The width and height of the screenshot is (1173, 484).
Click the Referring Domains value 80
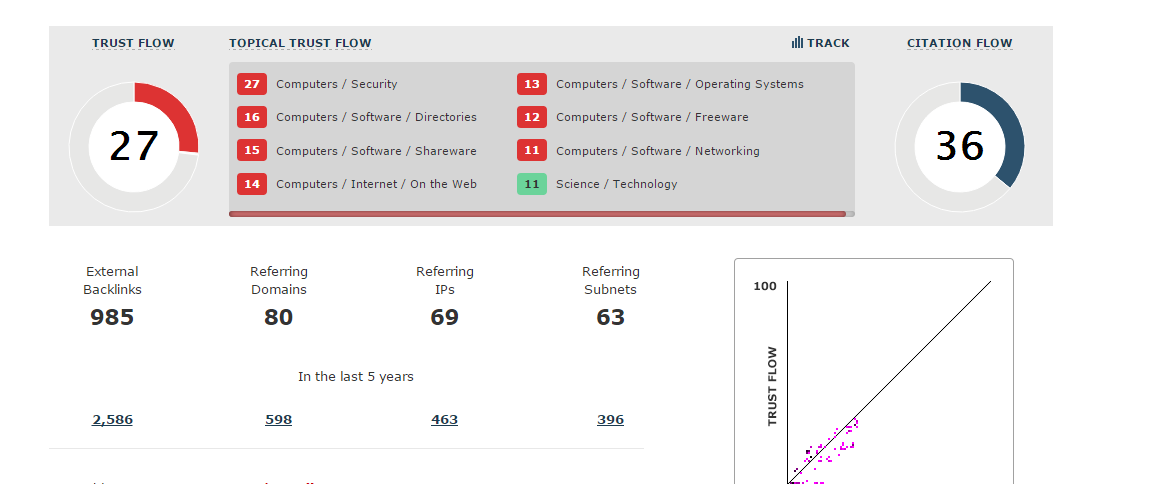[278, 317]
